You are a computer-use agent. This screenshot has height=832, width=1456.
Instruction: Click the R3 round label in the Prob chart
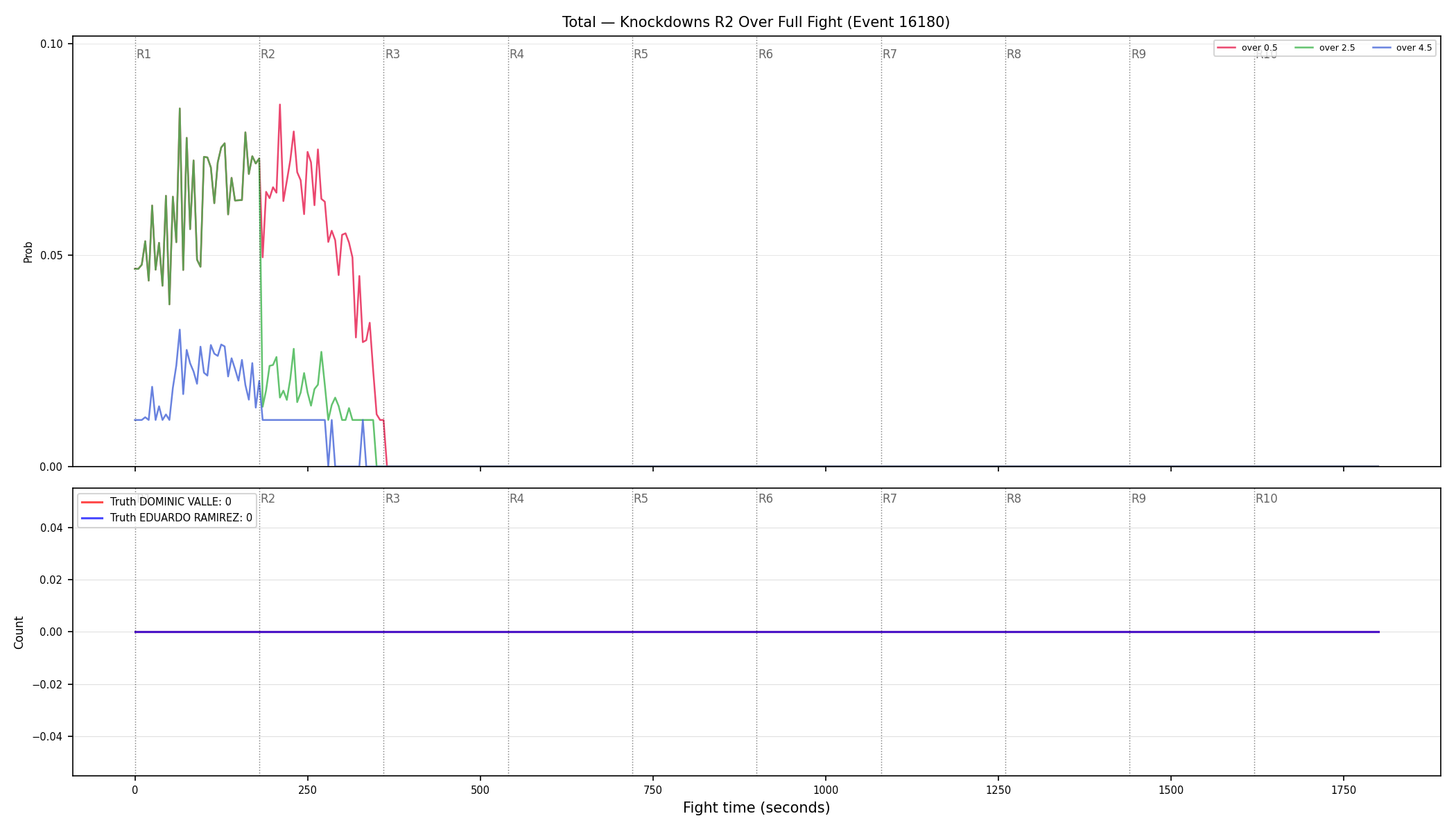point(392,54)
